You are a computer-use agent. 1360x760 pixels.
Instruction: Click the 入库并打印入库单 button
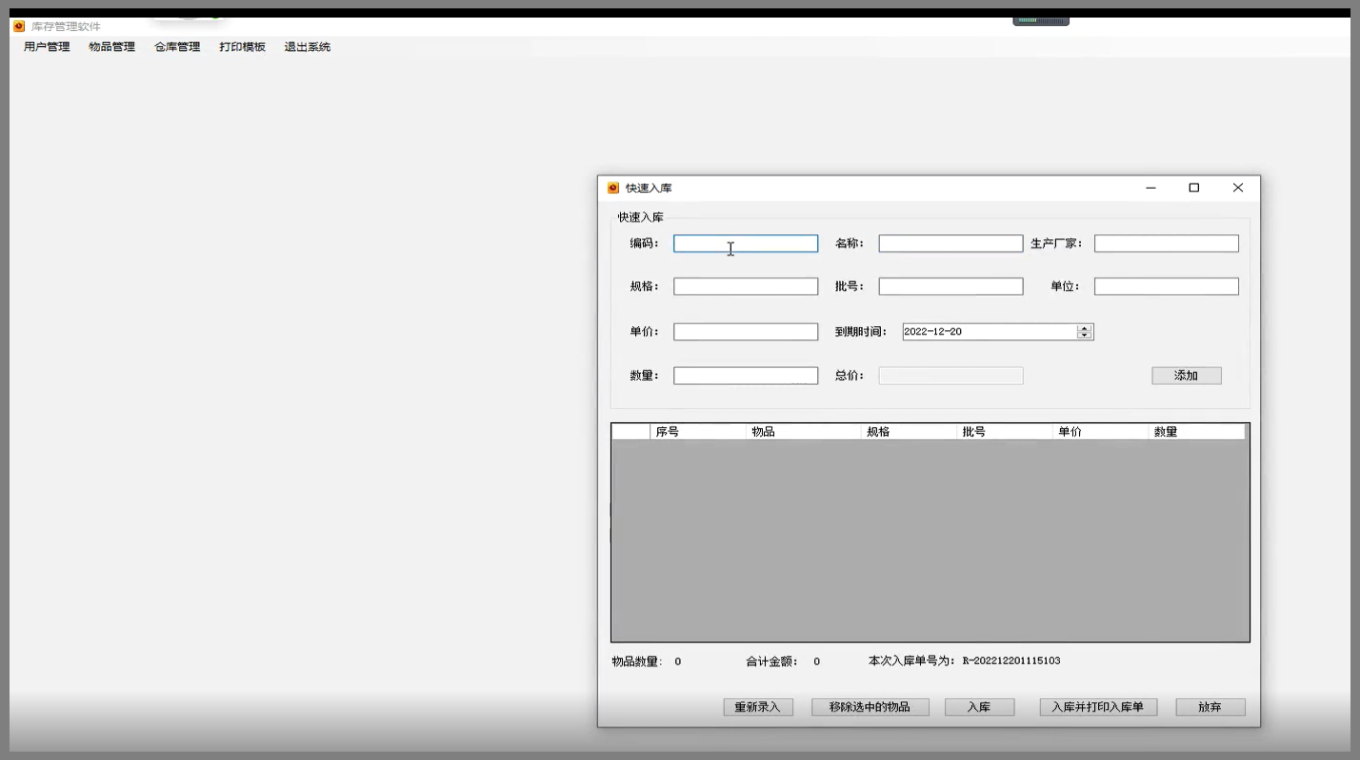click(x=1098, y=707)
